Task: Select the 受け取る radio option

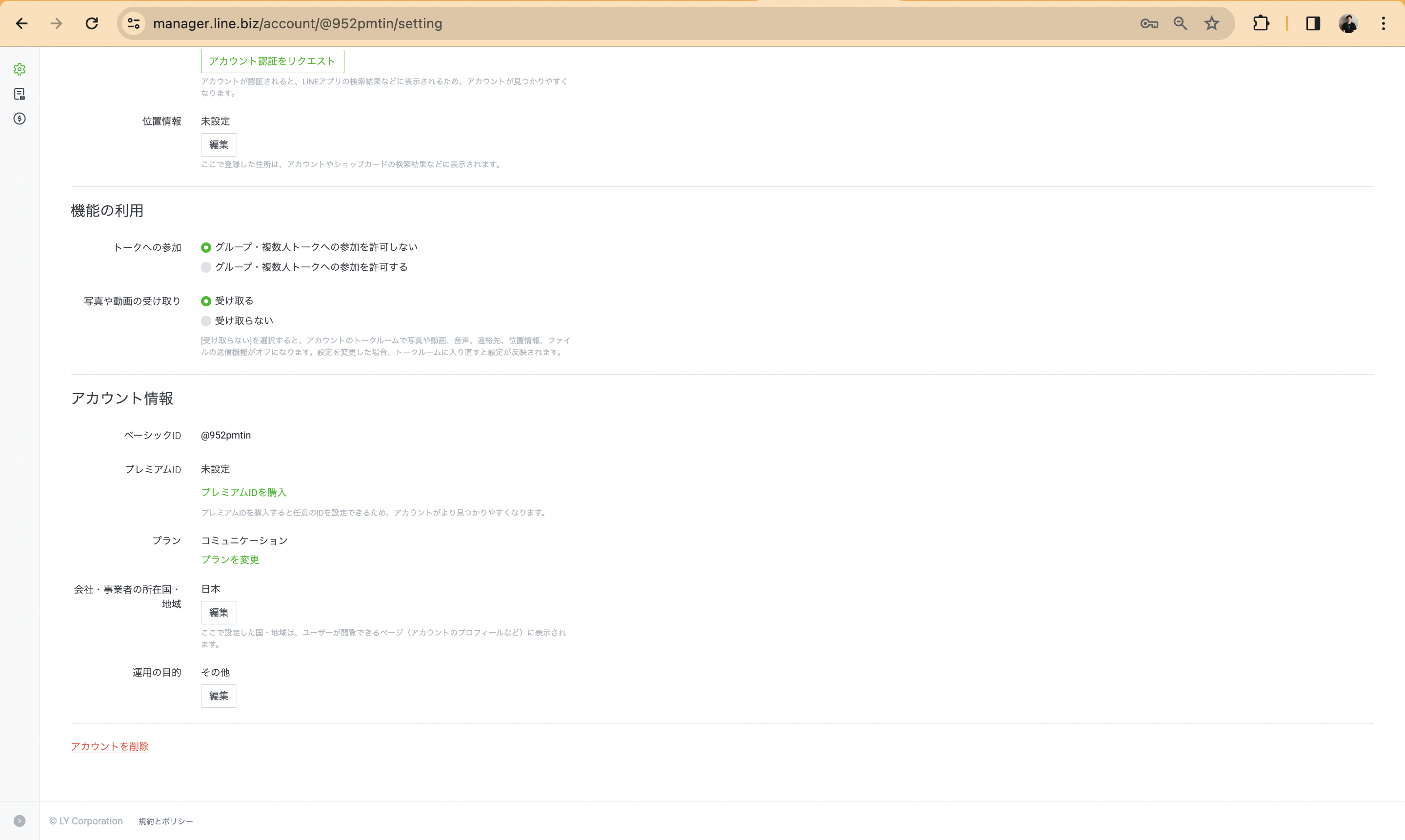Action: (206, 301)
